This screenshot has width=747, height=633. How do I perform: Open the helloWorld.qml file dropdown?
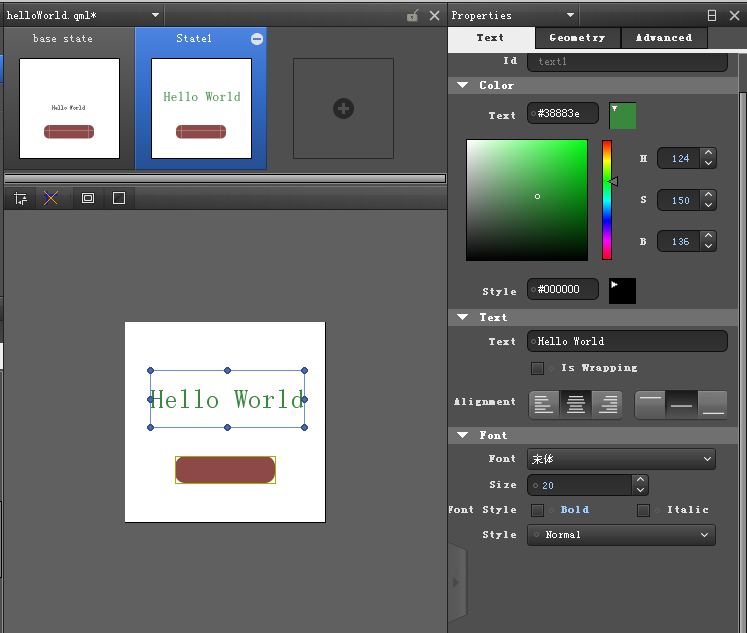pos(155,15)
